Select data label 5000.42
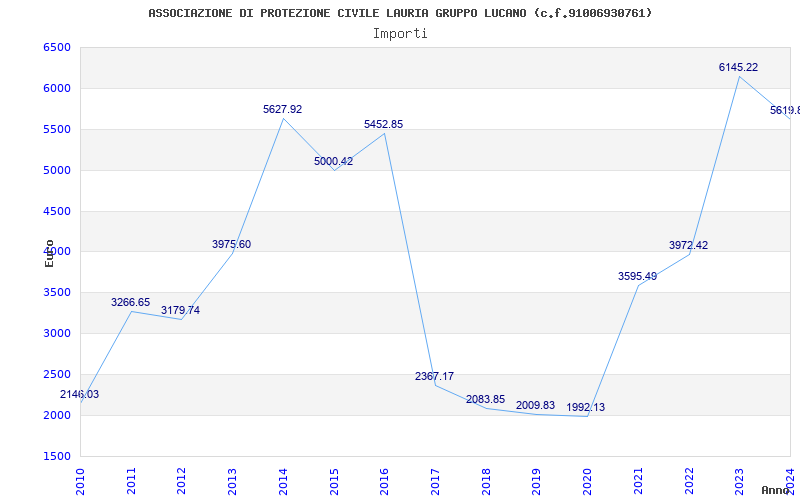This screenshot has width=800, height=500. [x=334, y=161]
